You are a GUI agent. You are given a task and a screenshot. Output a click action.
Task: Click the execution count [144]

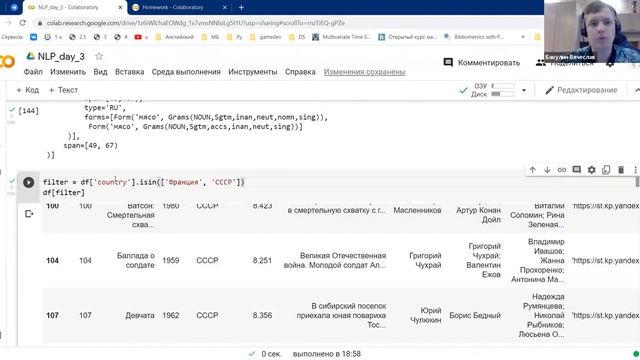(29, 111)
